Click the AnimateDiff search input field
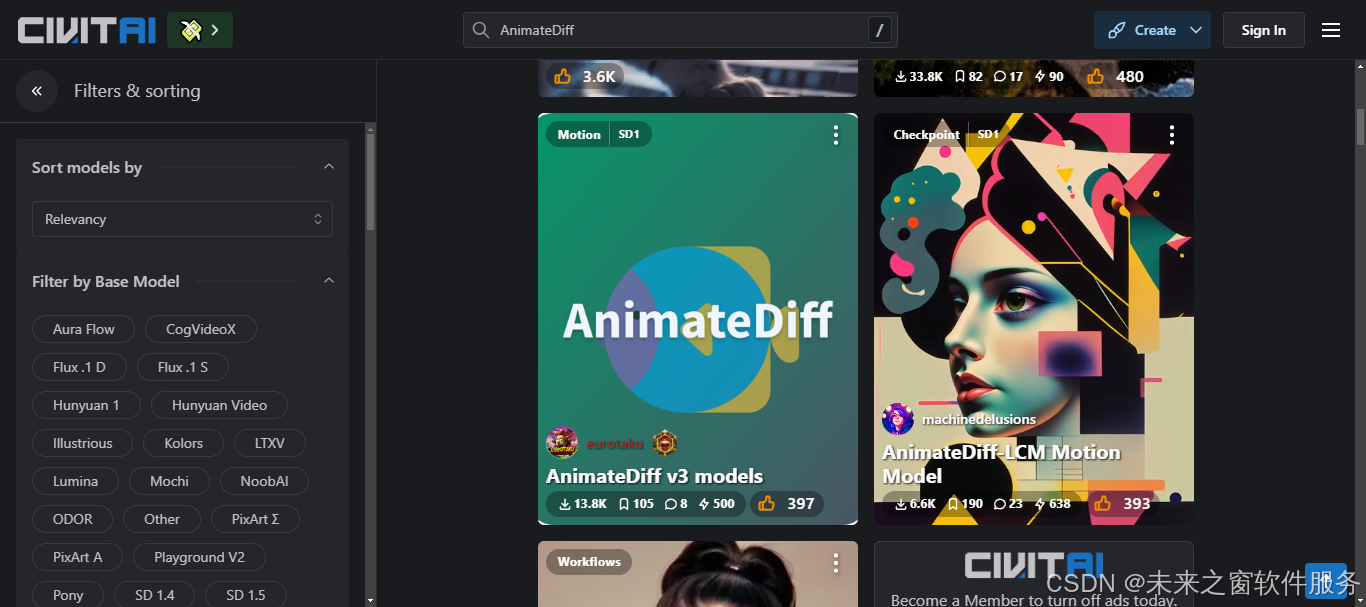Viewport: 1366px width, 607px height. [x=680, y=30]
